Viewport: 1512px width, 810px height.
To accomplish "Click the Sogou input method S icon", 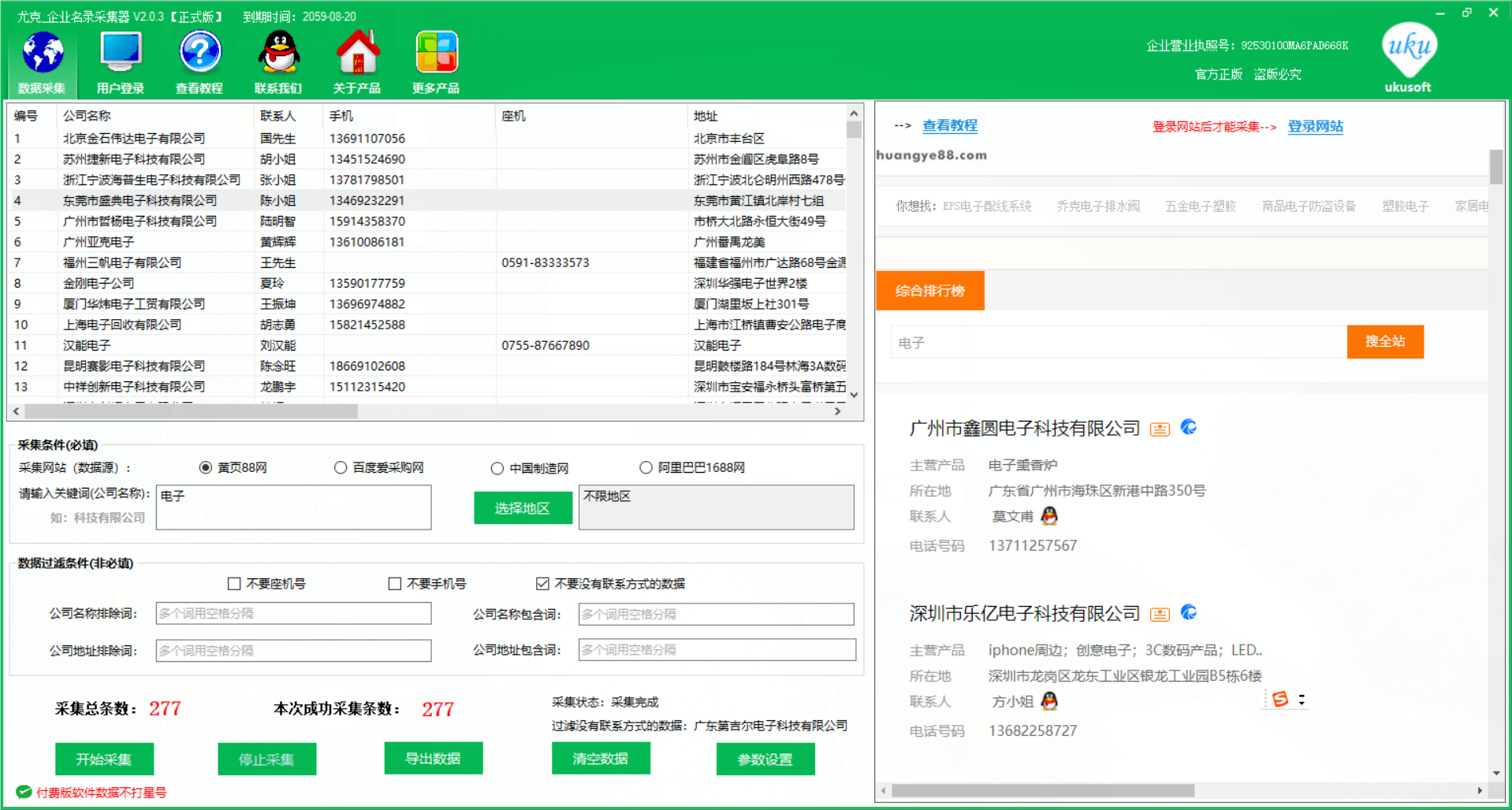I will tap(1280, 699).
